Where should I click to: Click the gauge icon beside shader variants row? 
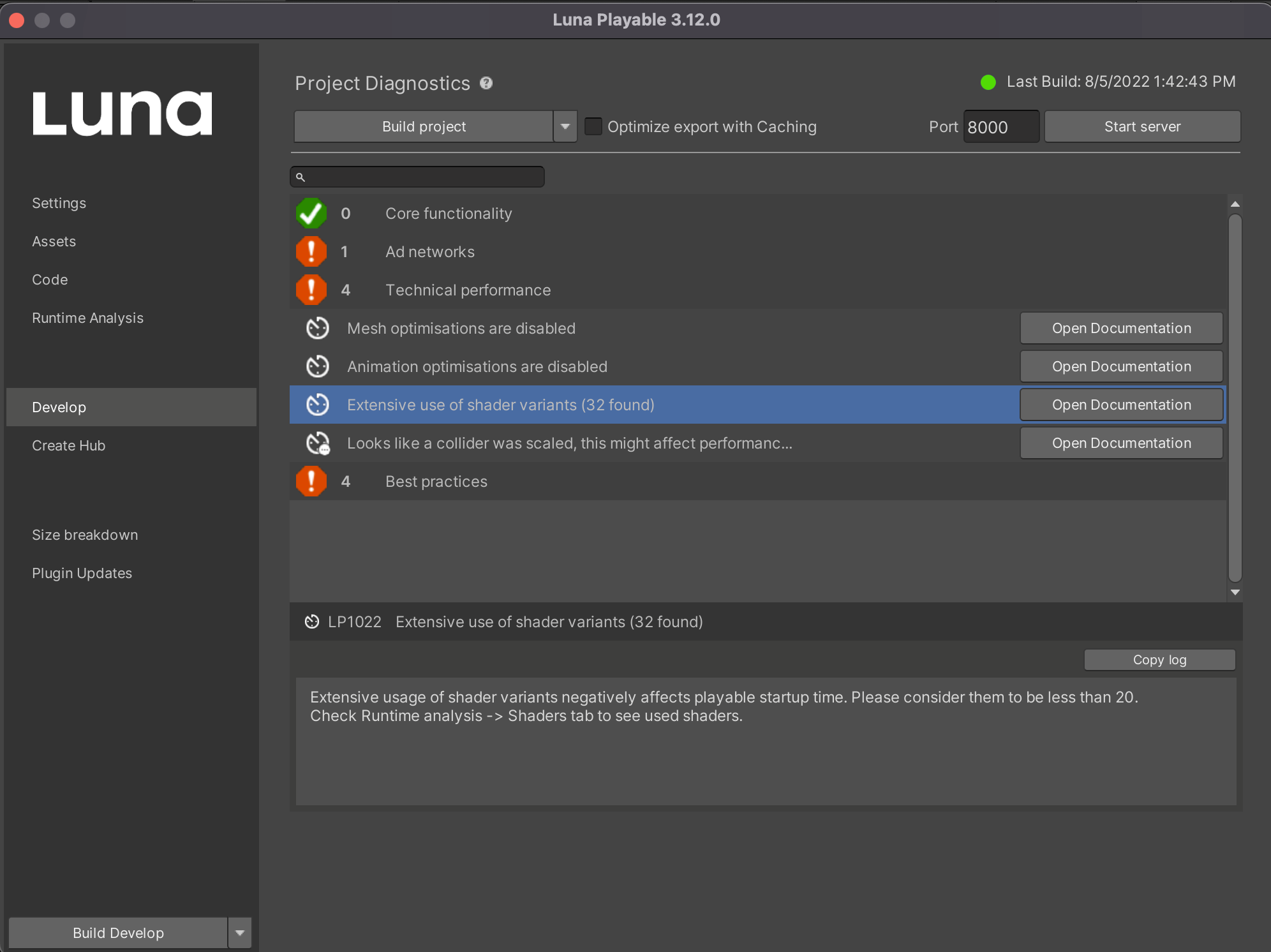pyautogui.click(x=317, y=405)
